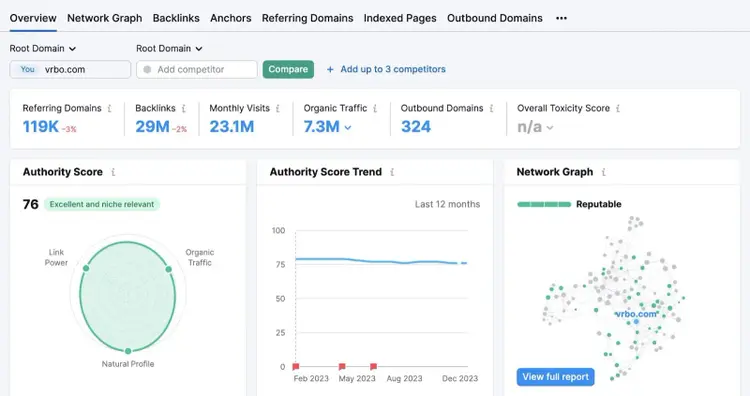Expand the first Root Domain dropdown
This screenshot has width=750, height=396.
pyautogui.click(x=43, y=48)
